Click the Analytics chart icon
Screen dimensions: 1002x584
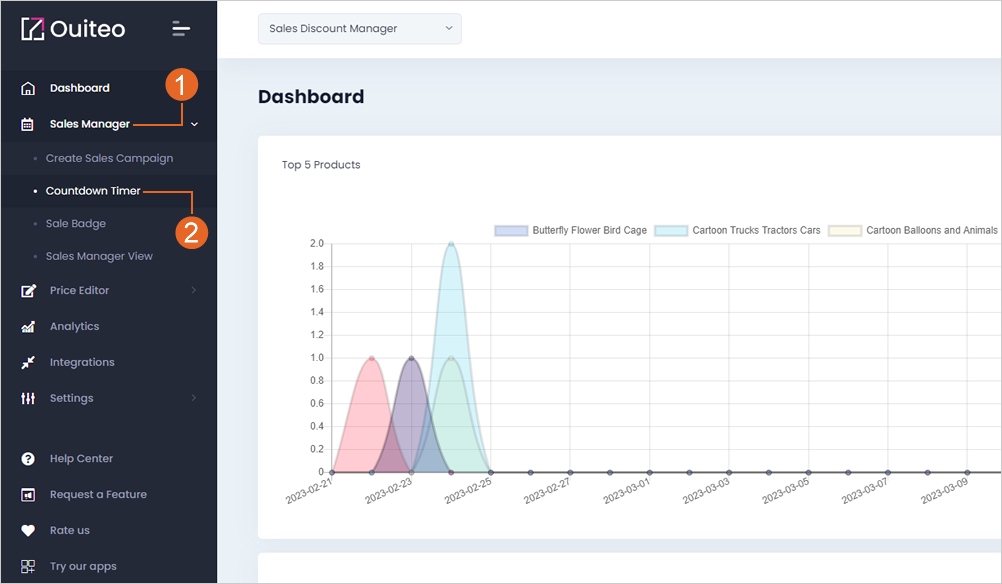click(27, 327)
